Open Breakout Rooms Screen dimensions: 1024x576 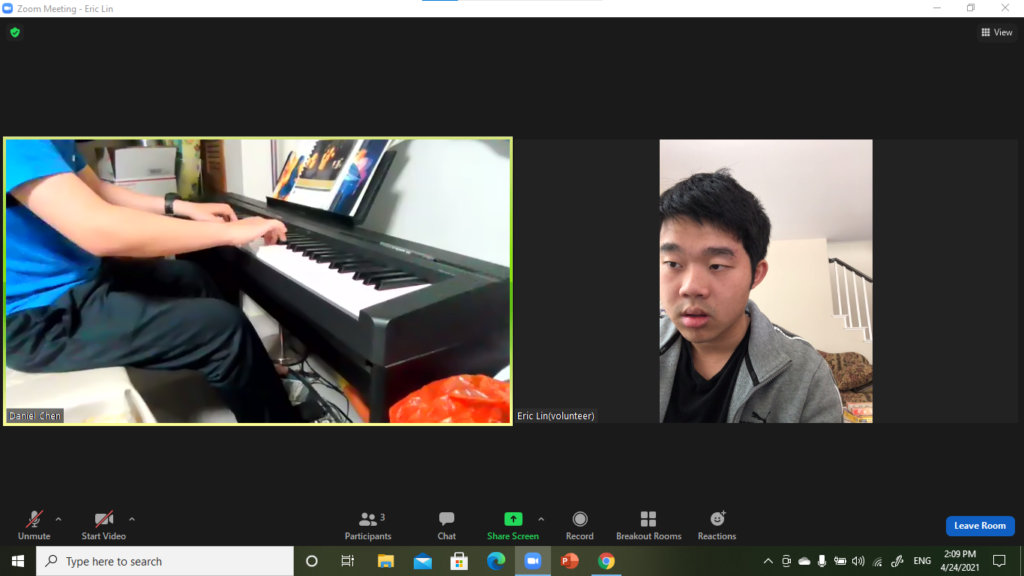point(648,526)
